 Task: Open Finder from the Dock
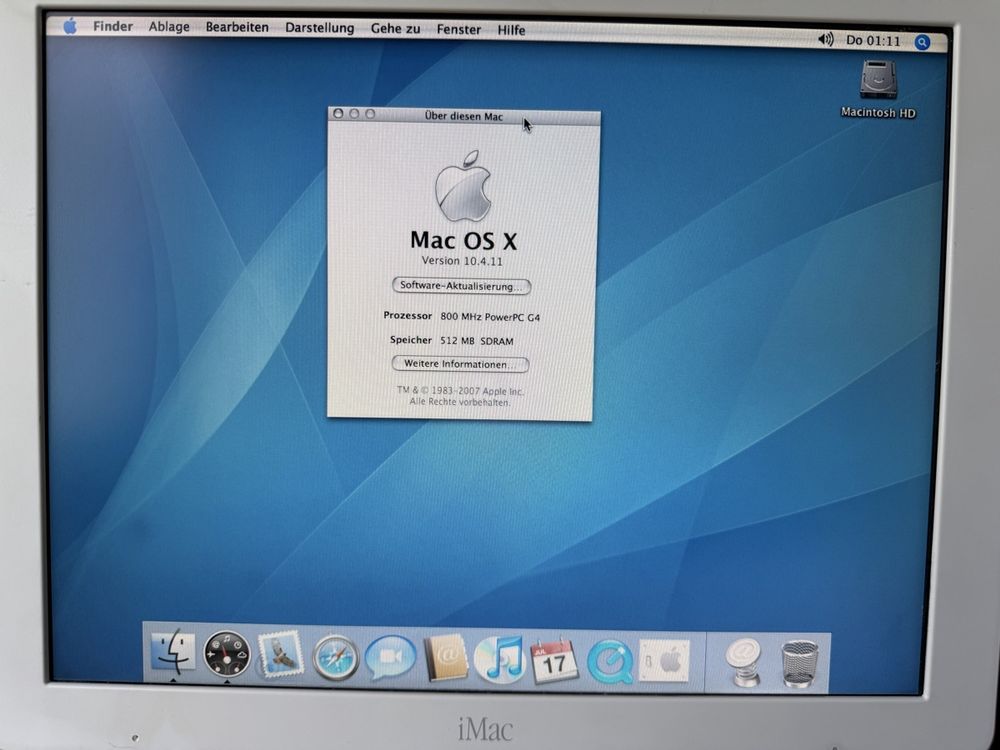coord(173,652)
